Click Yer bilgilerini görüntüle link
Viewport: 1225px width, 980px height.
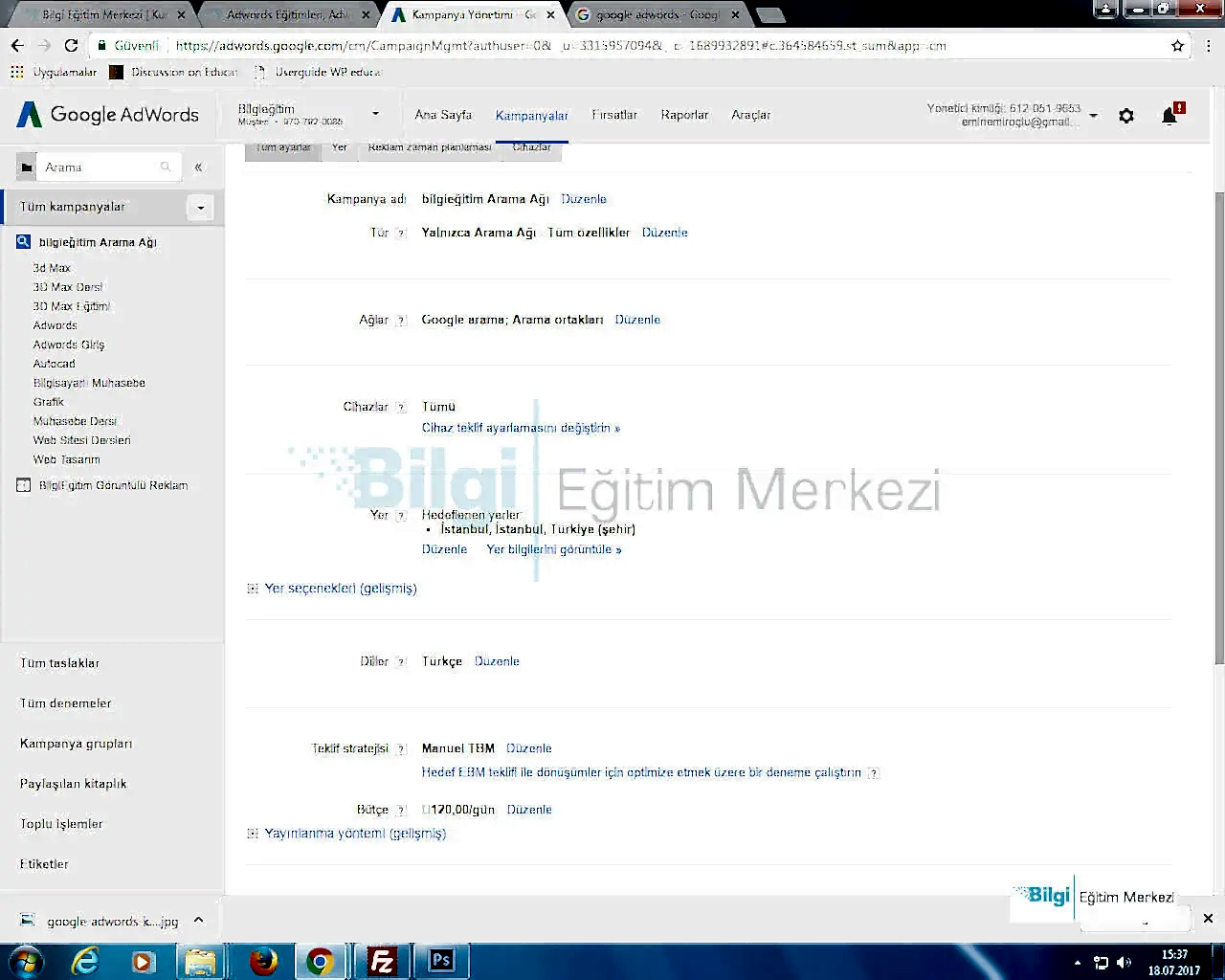coord(553,549)
